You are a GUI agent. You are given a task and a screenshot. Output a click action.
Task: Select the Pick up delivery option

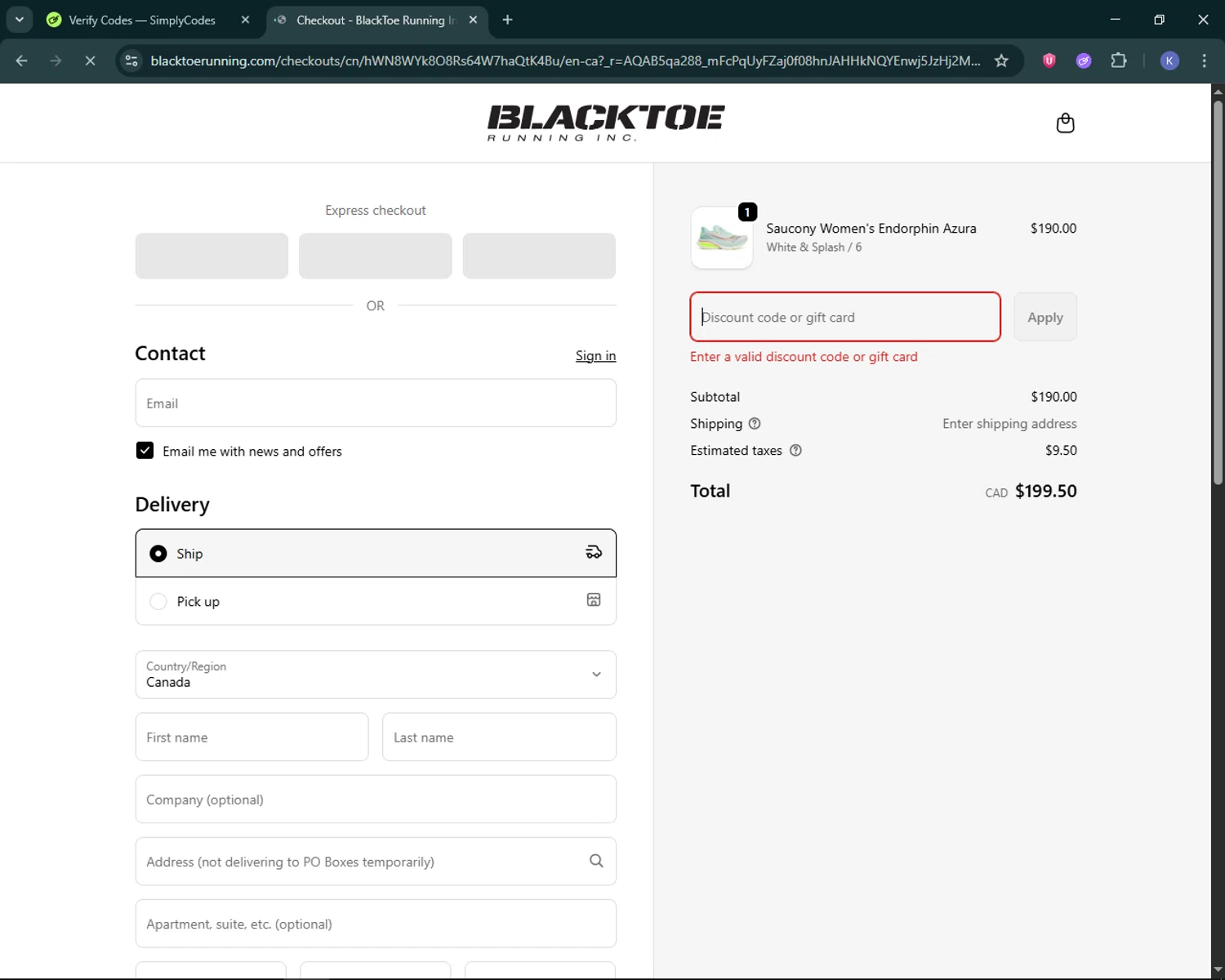point(376,601)
